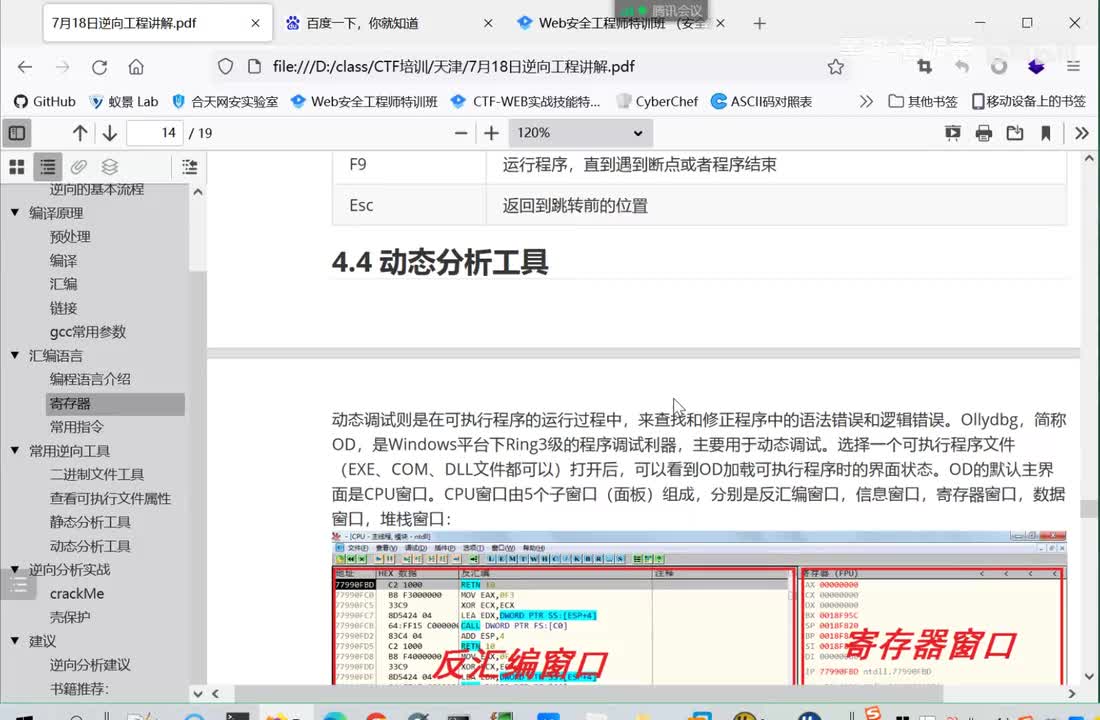Viewport: 1100px width, 720px height.
Task: Go to next page arrow
Action: 109,133
